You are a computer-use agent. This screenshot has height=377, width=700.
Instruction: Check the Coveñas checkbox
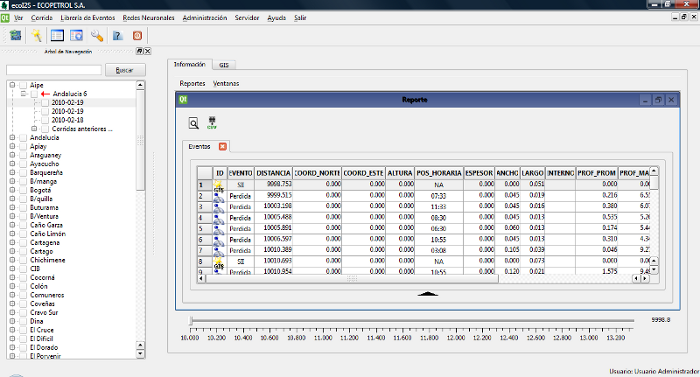[23, 303]
